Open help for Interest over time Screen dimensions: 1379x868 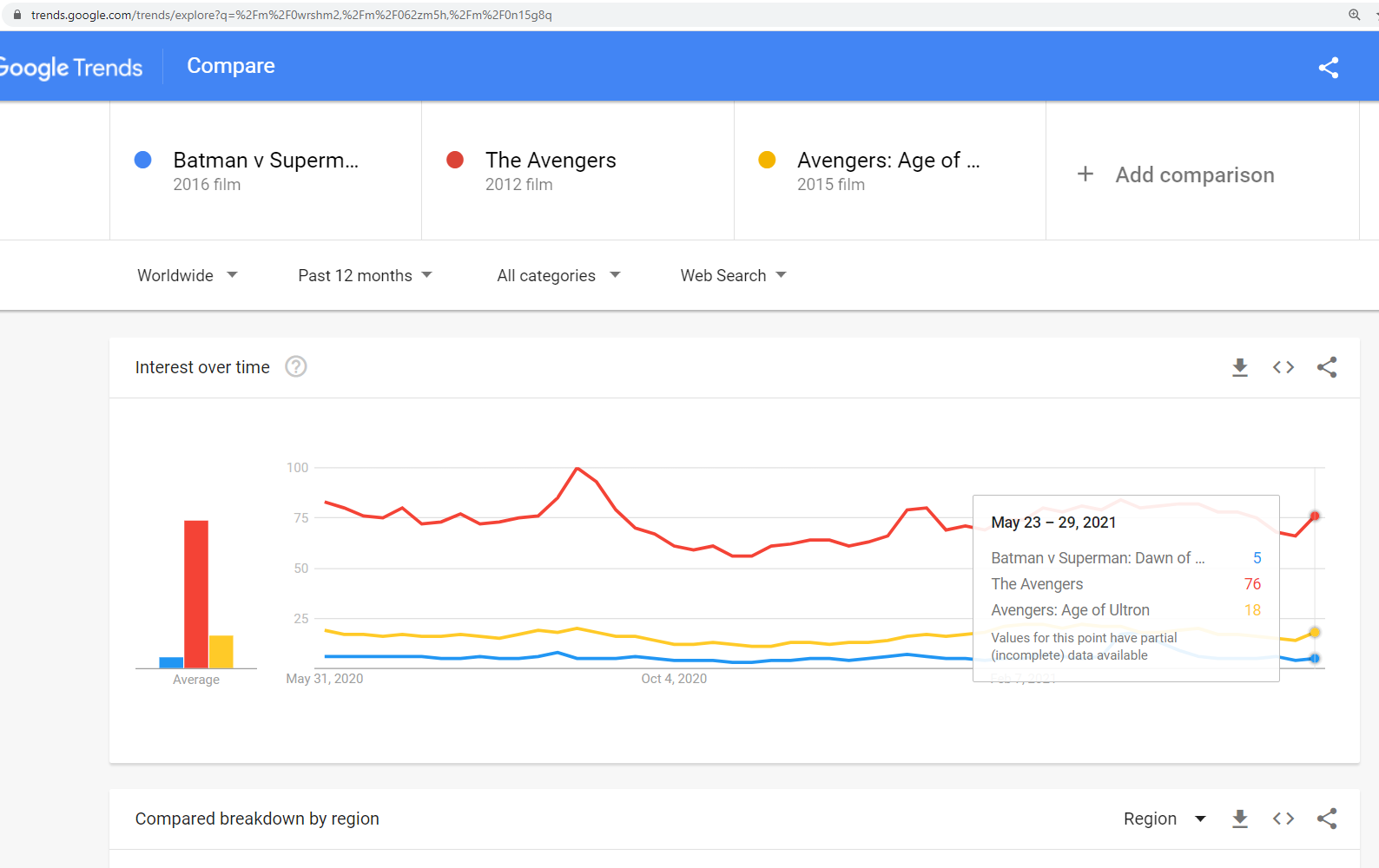tap(296, 367)
